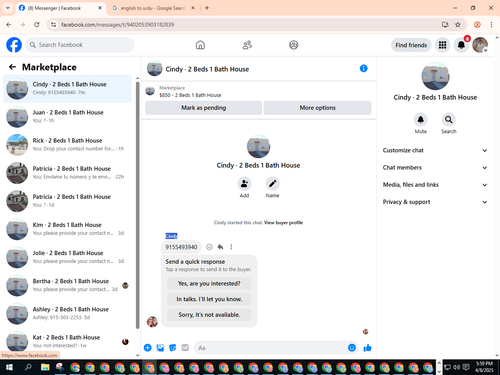The width and height of the screenshot is (500, 375).
Task: Open the taskbar volume control
Action: [x=457, y=367]
